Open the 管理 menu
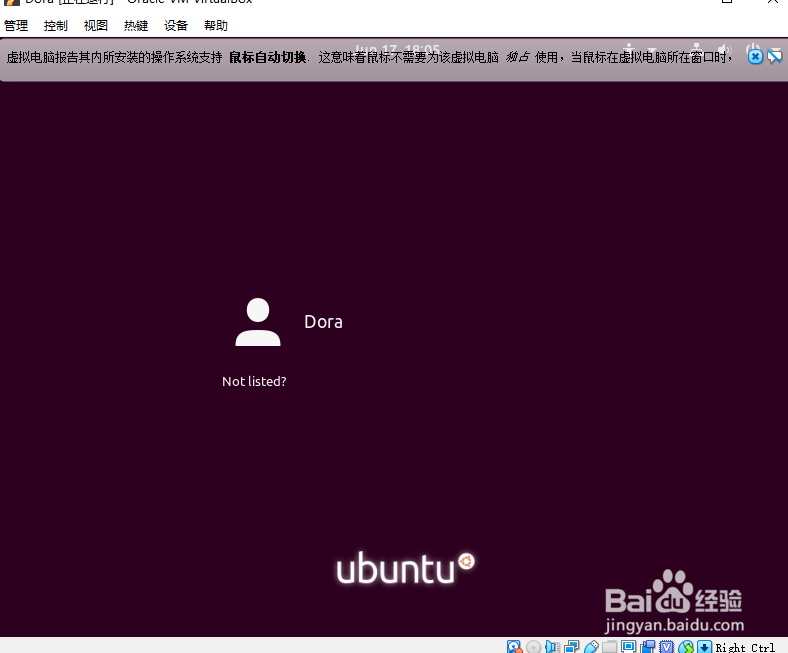Viewport: 788px width, 653px height. [16, 26]
